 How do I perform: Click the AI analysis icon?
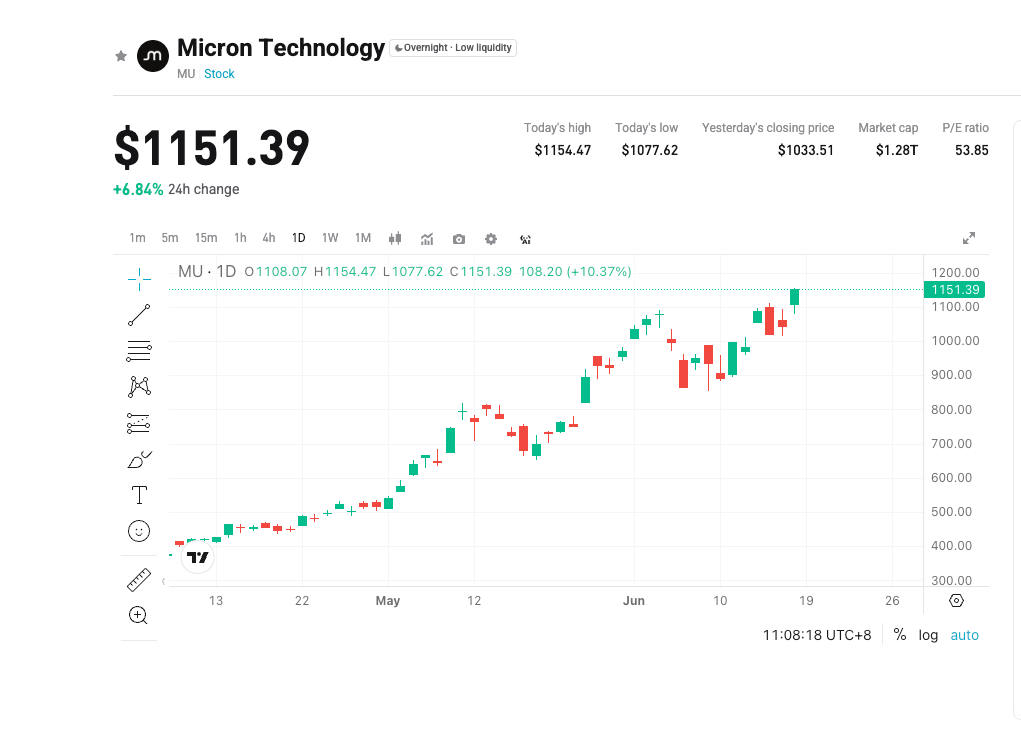[x=525, y=240]
